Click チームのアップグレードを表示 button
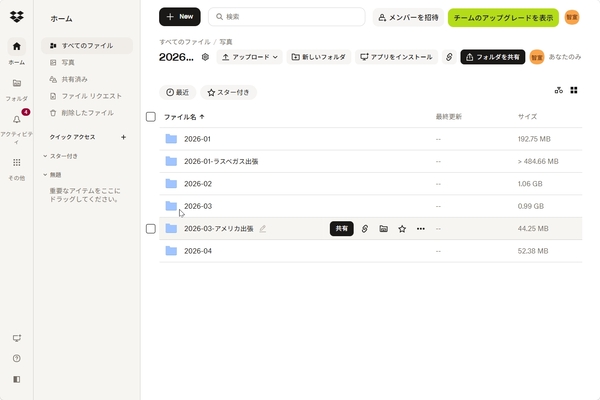The height and width of the screenshot is (400, 600). click(x=503, y=18)
